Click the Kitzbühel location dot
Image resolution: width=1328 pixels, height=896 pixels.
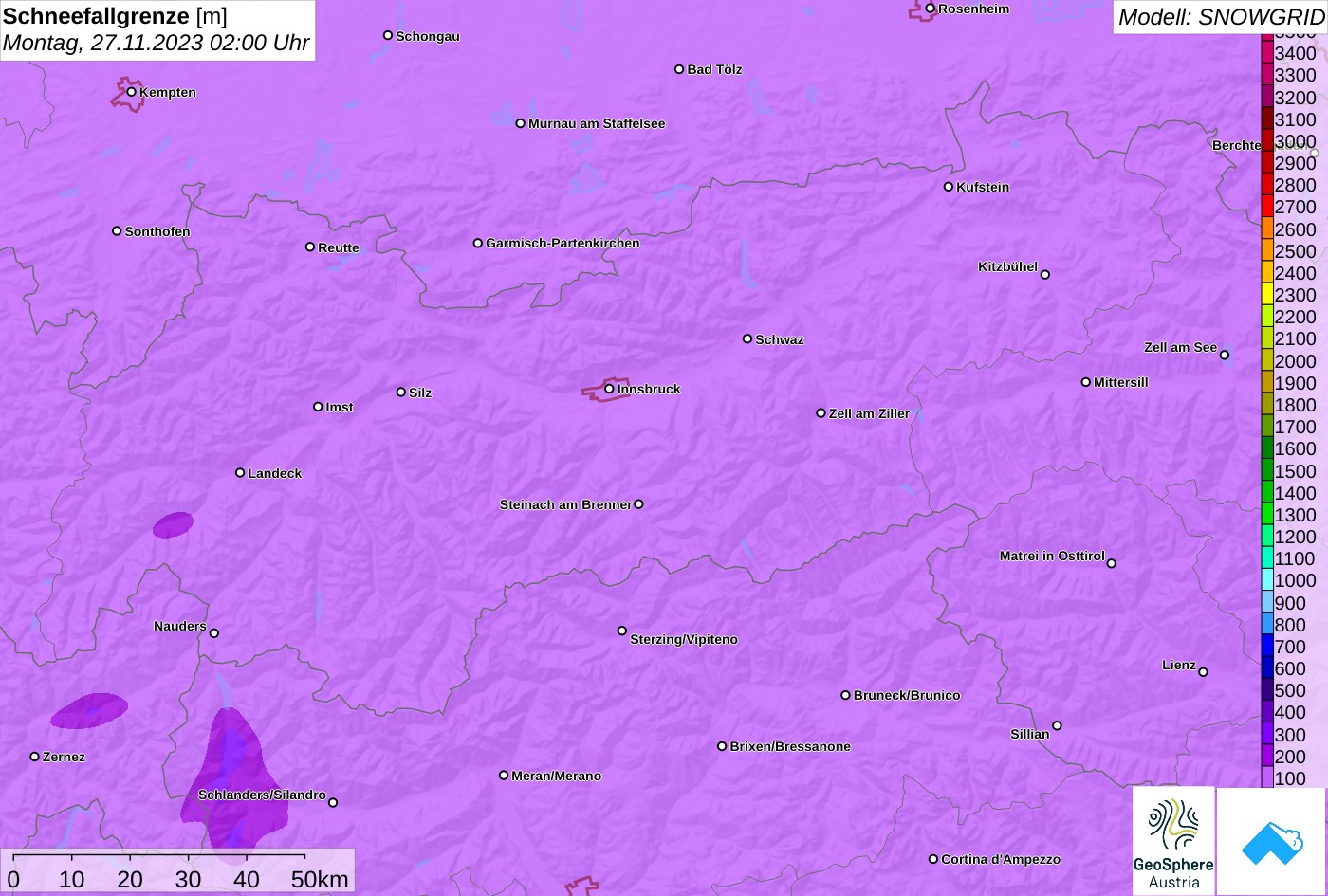1045,275
